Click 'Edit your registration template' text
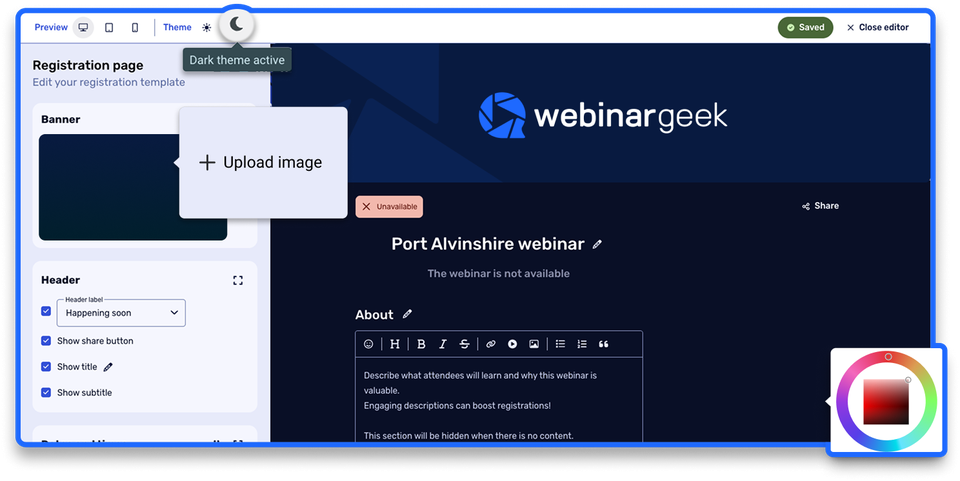The width and height of the screenshot is (960, 481). point(108,82)
